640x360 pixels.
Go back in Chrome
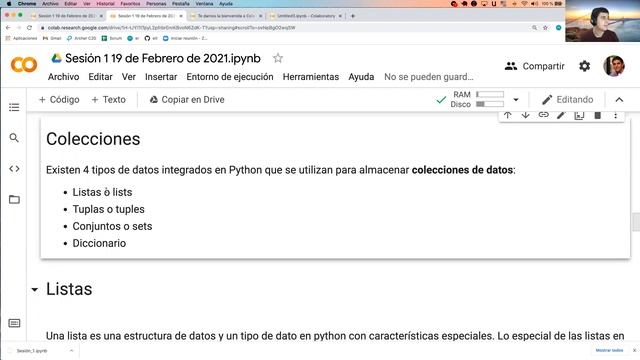pyautogui.click(x=8, y=28)
